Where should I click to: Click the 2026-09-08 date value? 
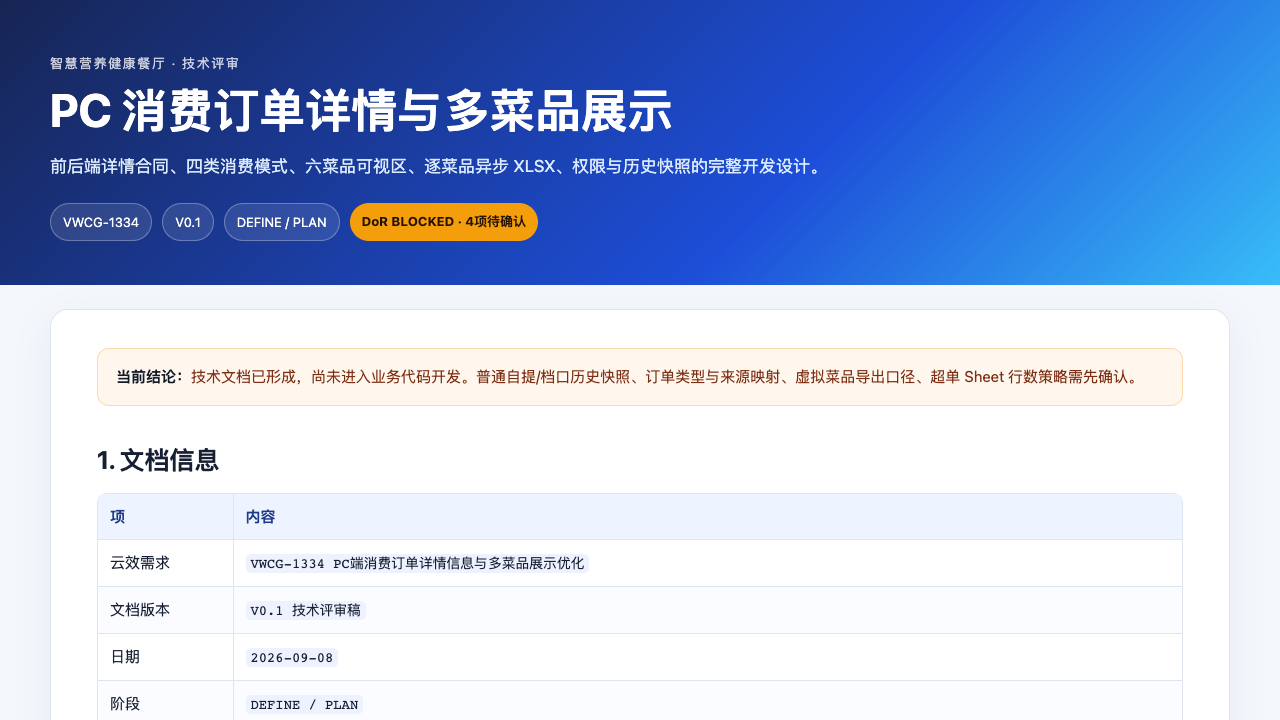(292, 657)
